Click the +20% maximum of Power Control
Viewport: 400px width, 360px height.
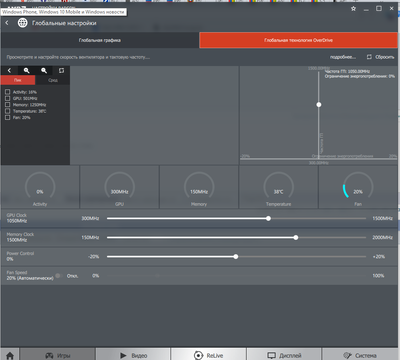379,257
